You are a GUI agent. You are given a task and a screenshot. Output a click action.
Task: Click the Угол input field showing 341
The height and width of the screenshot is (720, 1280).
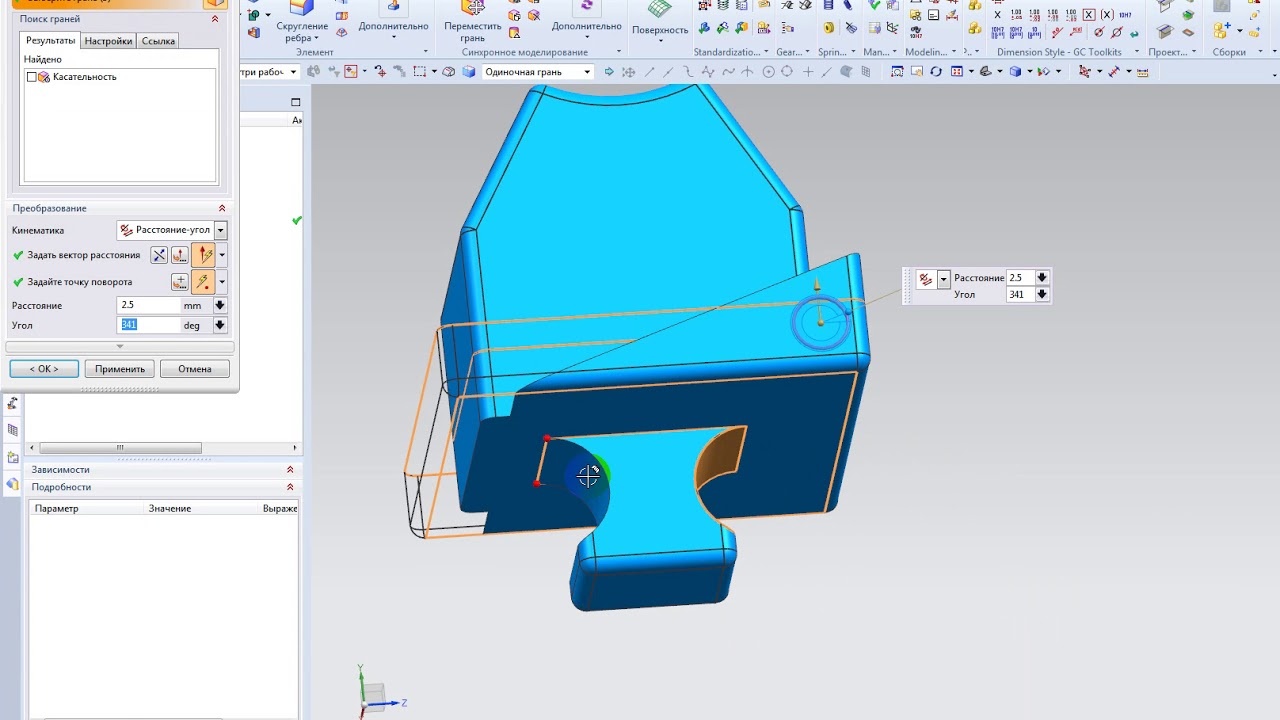coord(148,325)
